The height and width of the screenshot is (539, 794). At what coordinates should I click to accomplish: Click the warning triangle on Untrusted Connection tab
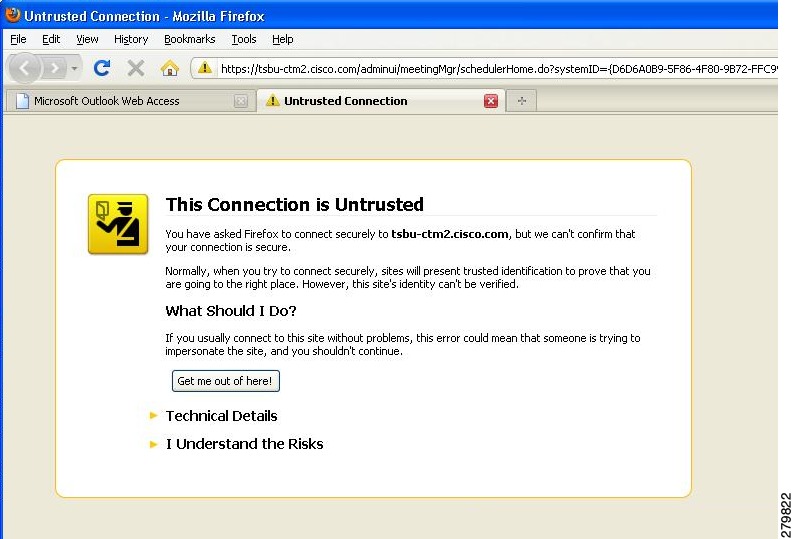coord(272,100)
